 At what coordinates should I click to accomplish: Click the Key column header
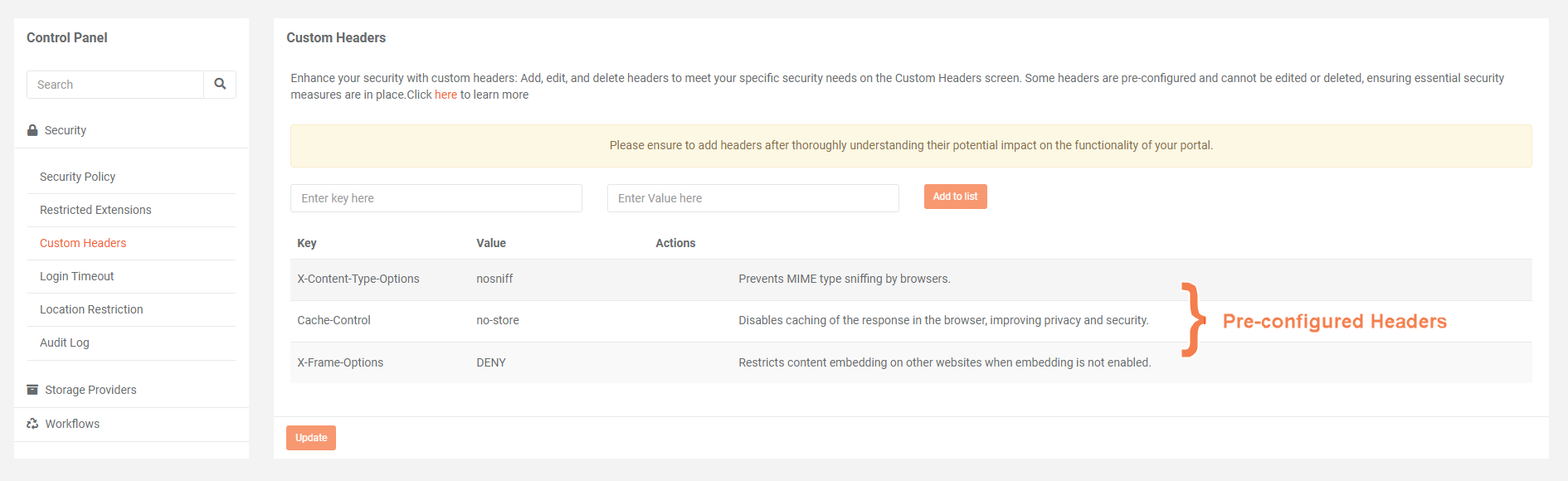coord(307,243)
